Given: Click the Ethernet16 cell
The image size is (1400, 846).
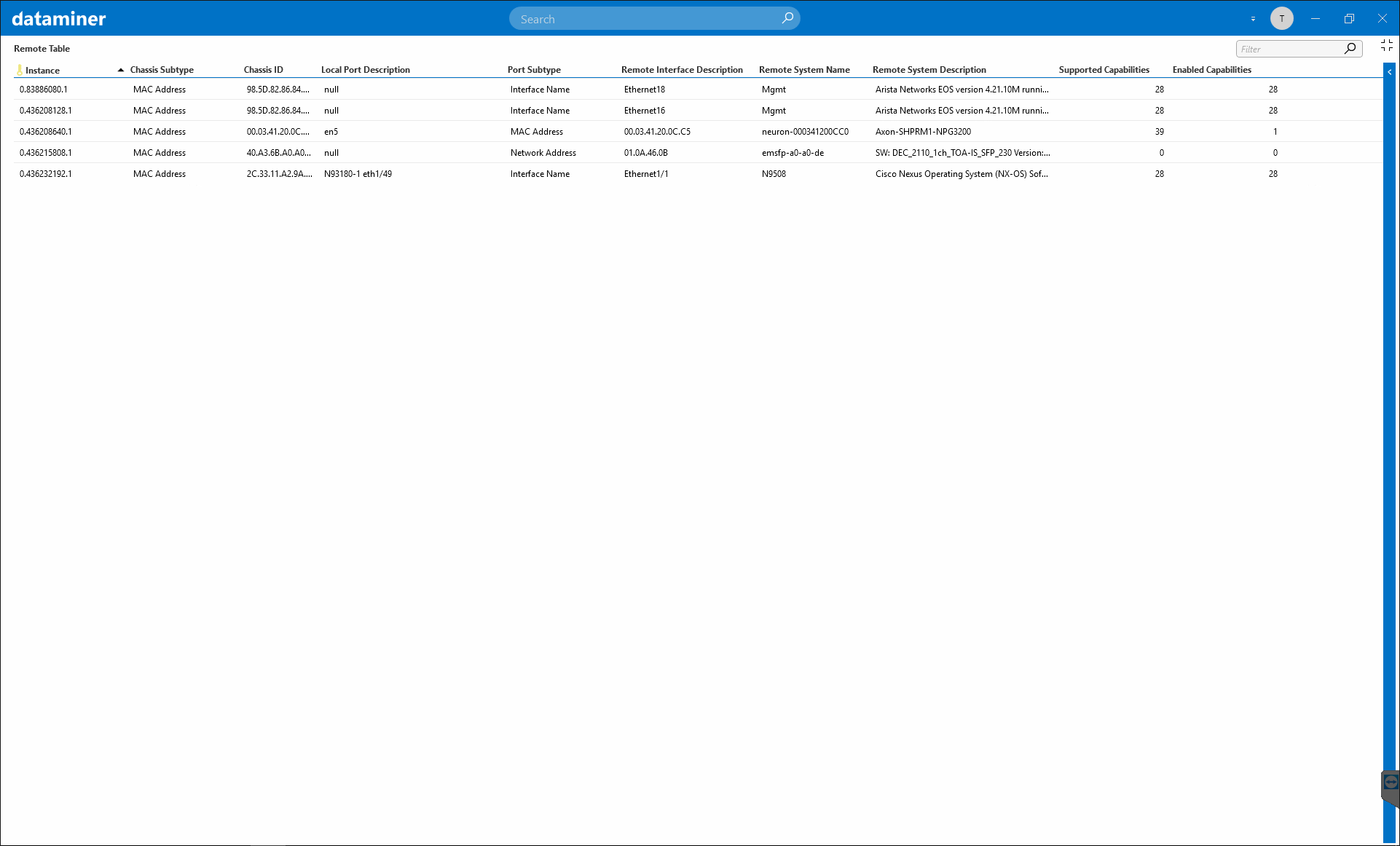Looking at the screenshot, I should pyautogui.click(x=645, y=111).
